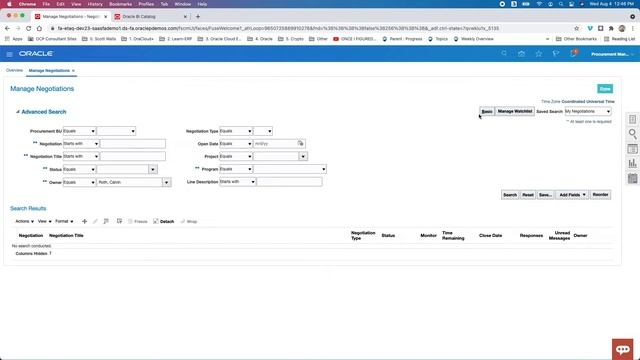
Task: Open Chrome extensions puzzle icon
Action: point(611,28)
